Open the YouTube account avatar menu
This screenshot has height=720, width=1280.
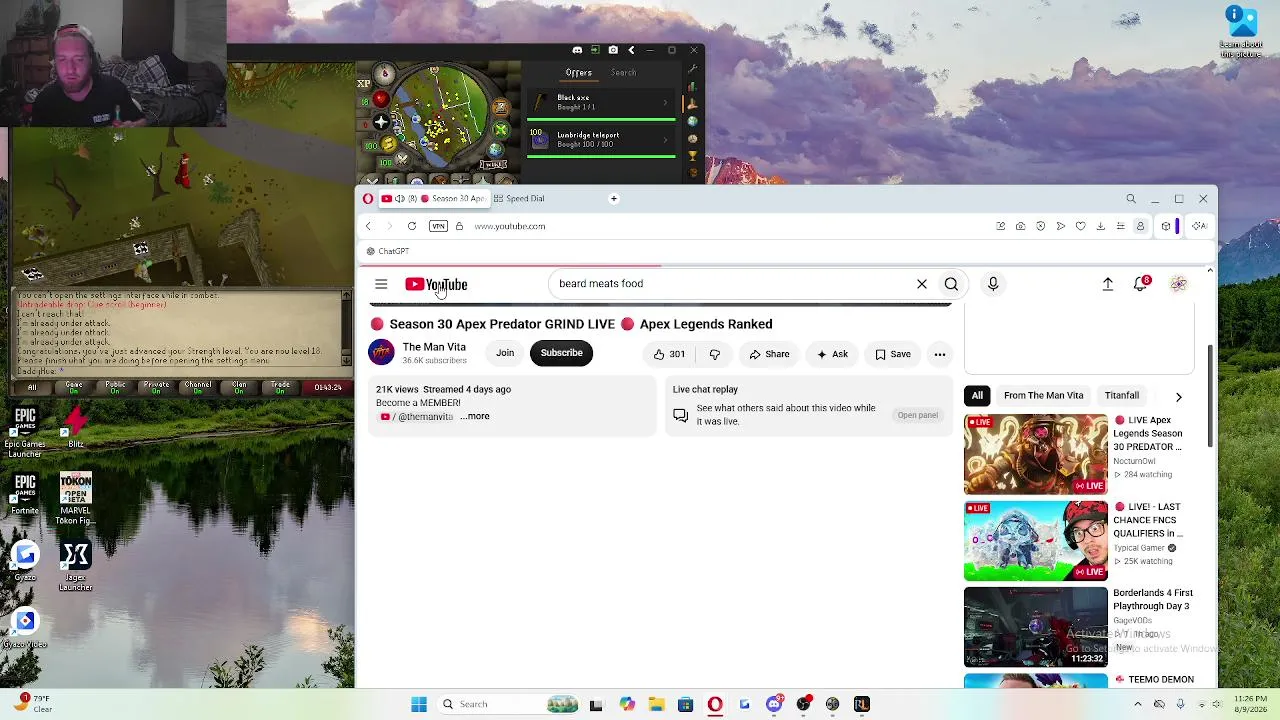click(x=1179, y=284)
